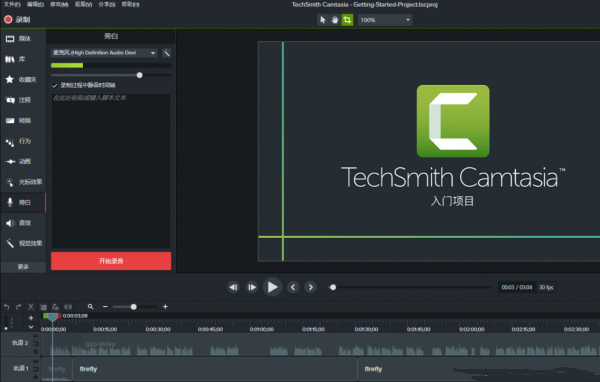Click the timeline Redo icon
The height and width of the screenshot is (382, 600).
coord(18,307)
